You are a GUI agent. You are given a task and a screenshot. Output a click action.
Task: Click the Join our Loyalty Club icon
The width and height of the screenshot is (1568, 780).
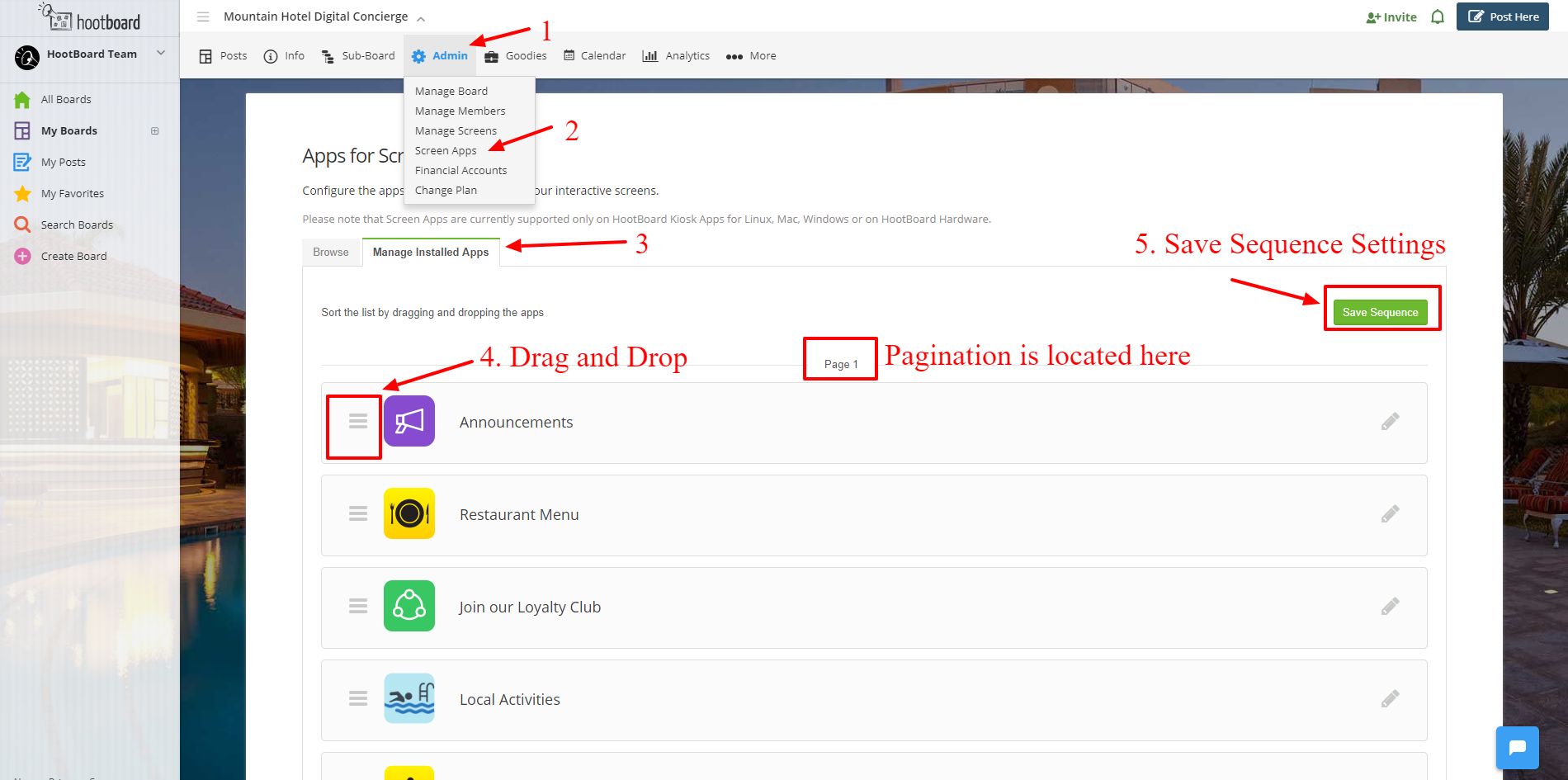coord(409,607)
